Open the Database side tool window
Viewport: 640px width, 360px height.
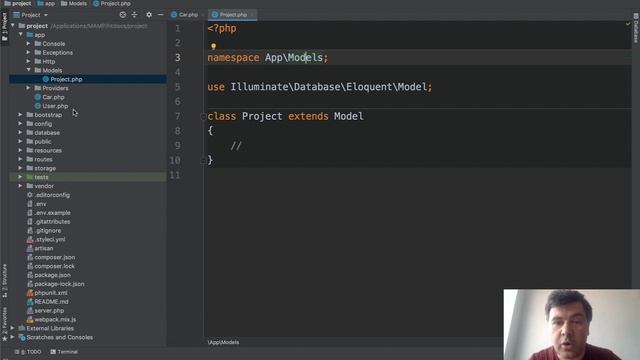click(x=636, y=28)
